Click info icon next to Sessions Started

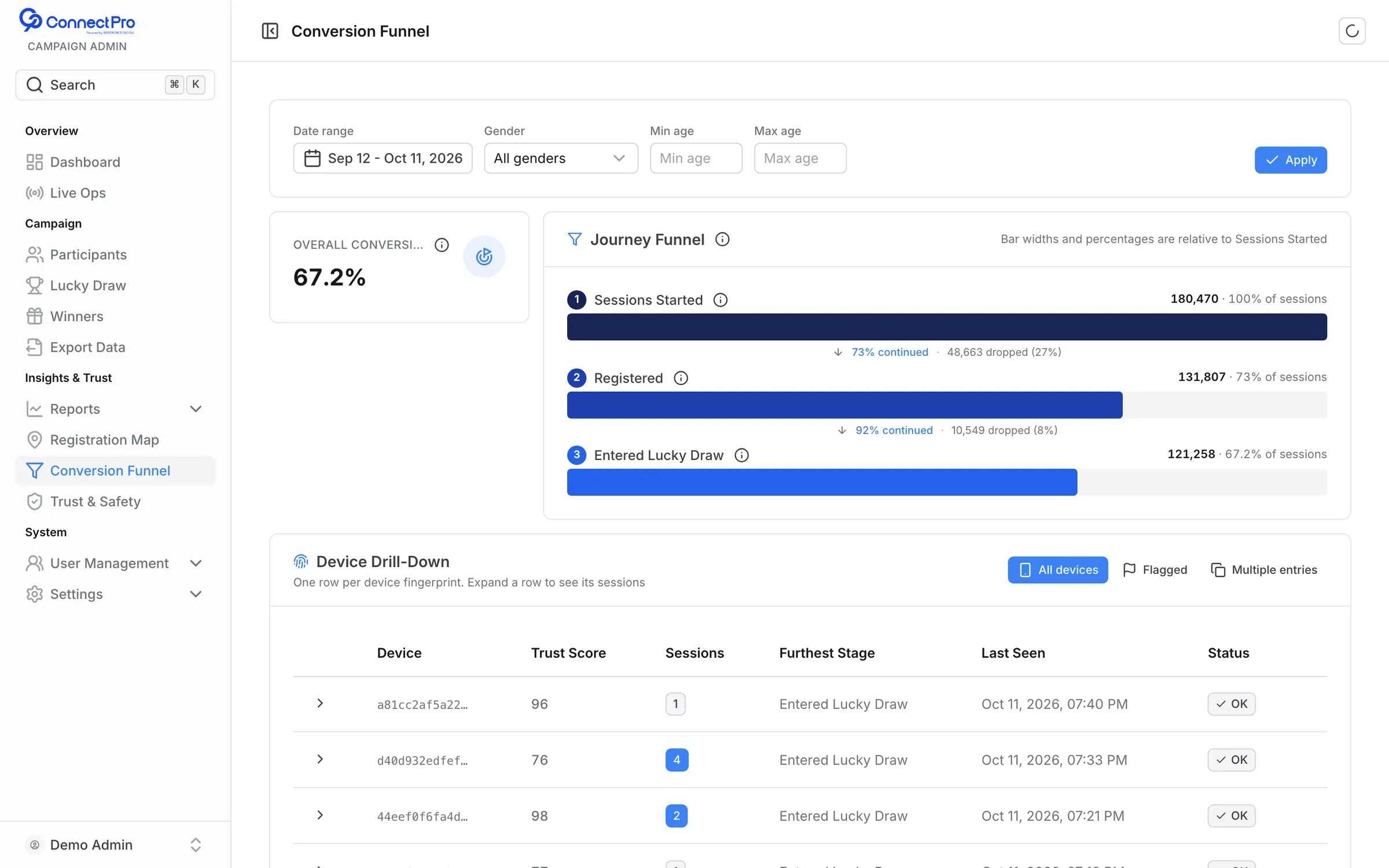point(721,300)
